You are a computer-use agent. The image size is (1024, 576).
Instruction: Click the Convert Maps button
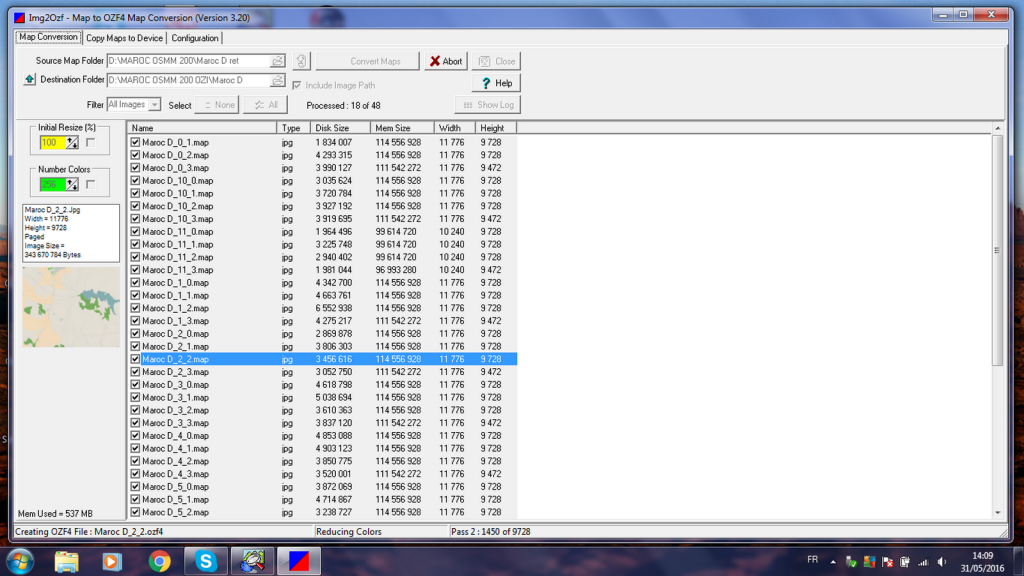(368, 61)
